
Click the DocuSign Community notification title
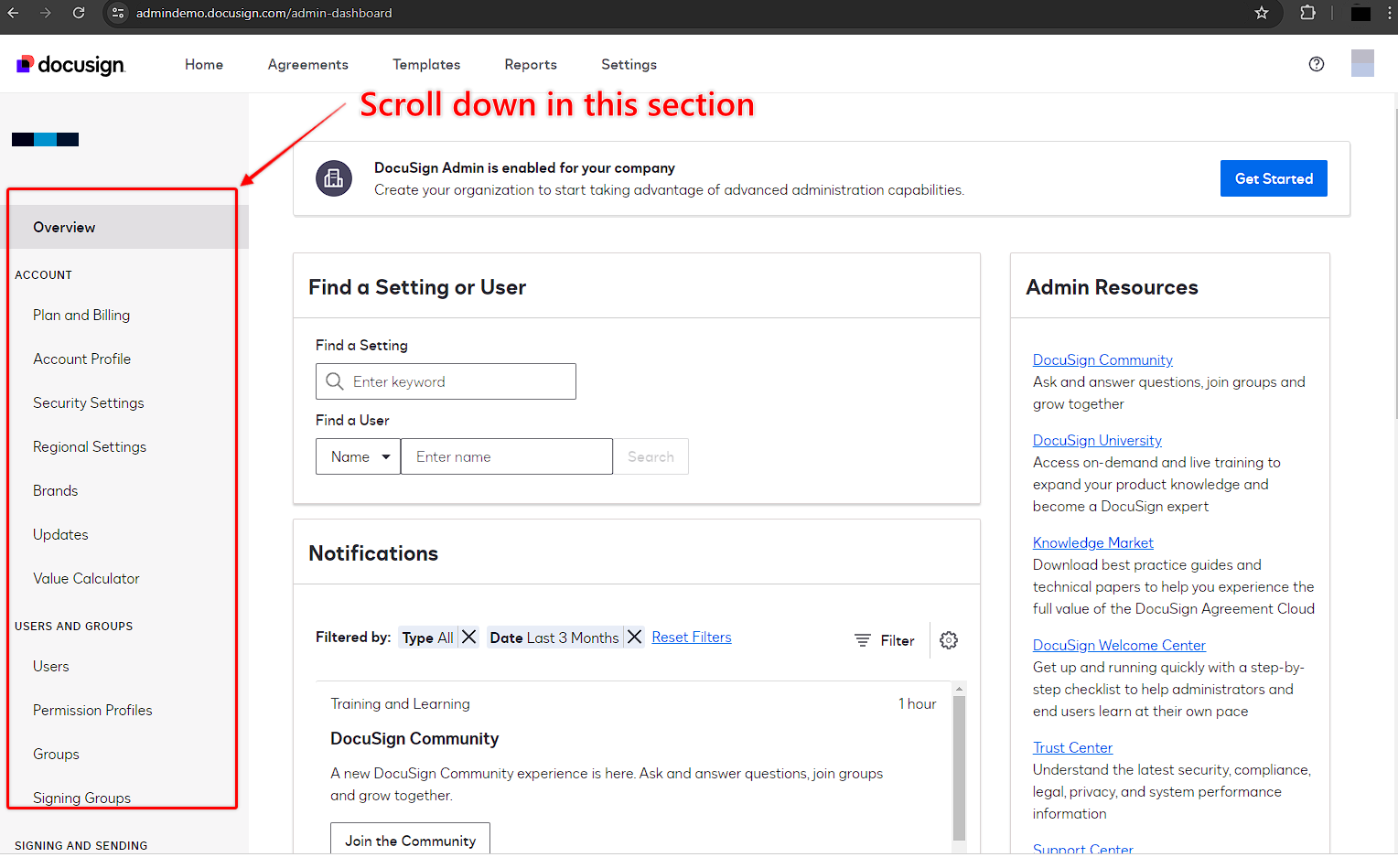point(414,738)
